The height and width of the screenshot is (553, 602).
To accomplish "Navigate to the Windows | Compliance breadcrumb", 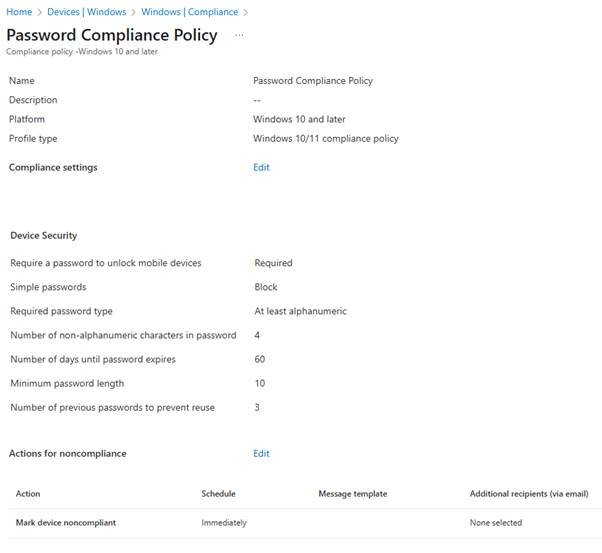I will coord(190,12).
